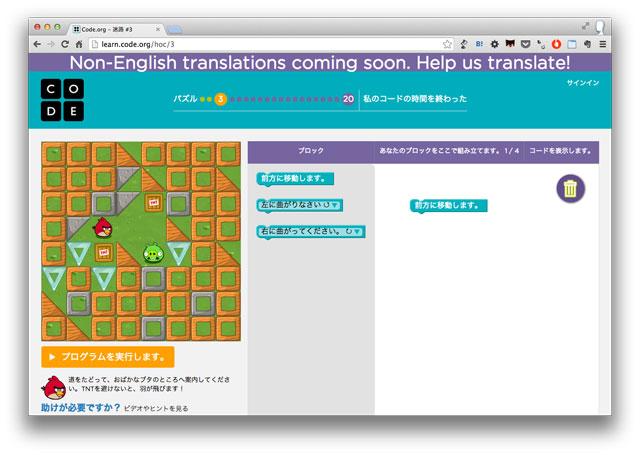Screen dimensions: 640x455
Task: Click ビデオやヒントを見る hint text
Action: [x=156, y=408]
